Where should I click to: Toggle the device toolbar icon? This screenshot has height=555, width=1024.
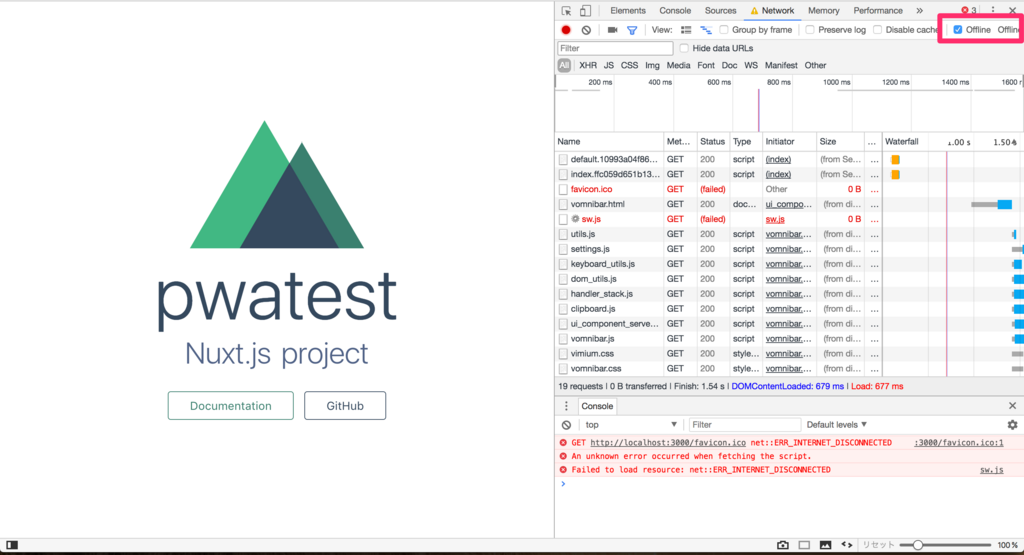coord(585,10)
